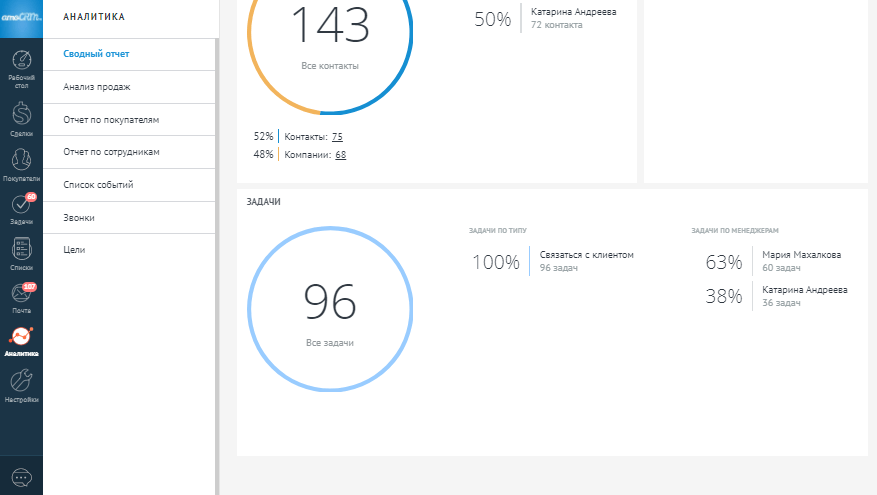Select Сводный отчет menu item
The image size is (877, 495).
tap(96, 54)
